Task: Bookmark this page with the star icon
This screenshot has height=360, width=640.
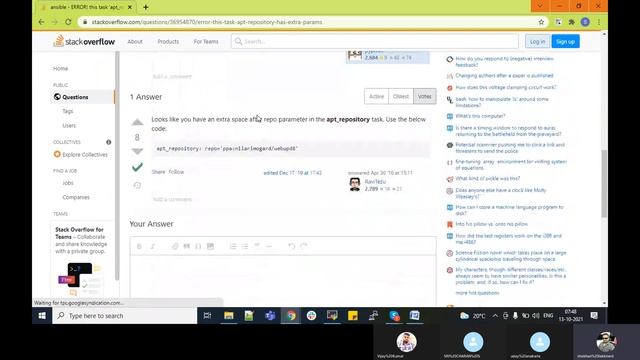Action: point(541,22)
